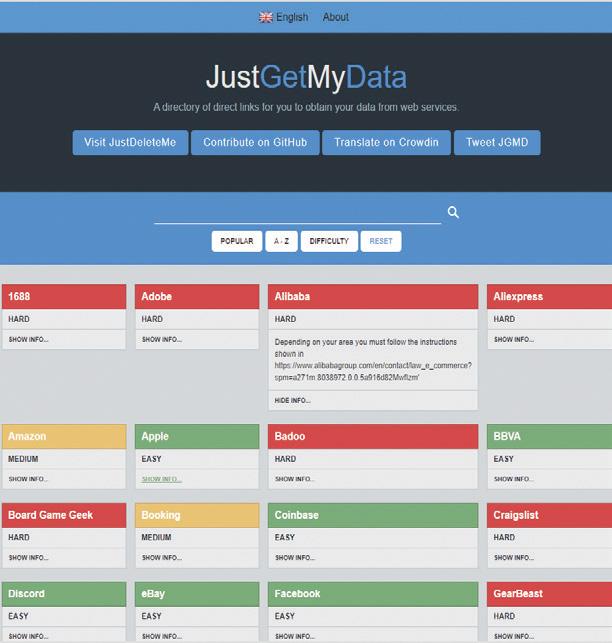612x643 pixels.
Task: Collapse Hide Info on Alibaba card
Action: click(x=292, y=400)
